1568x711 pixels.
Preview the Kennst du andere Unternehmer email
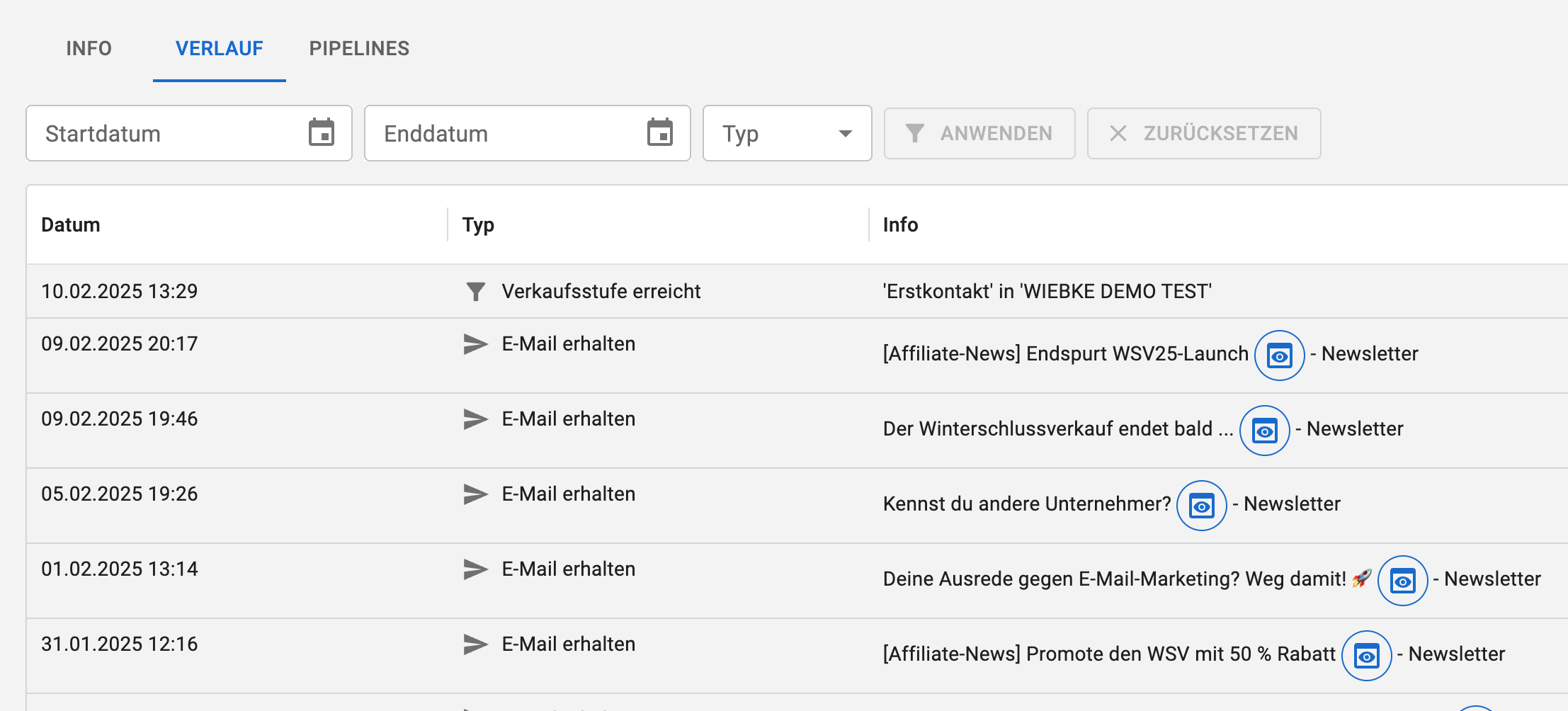click(1202, 506)
